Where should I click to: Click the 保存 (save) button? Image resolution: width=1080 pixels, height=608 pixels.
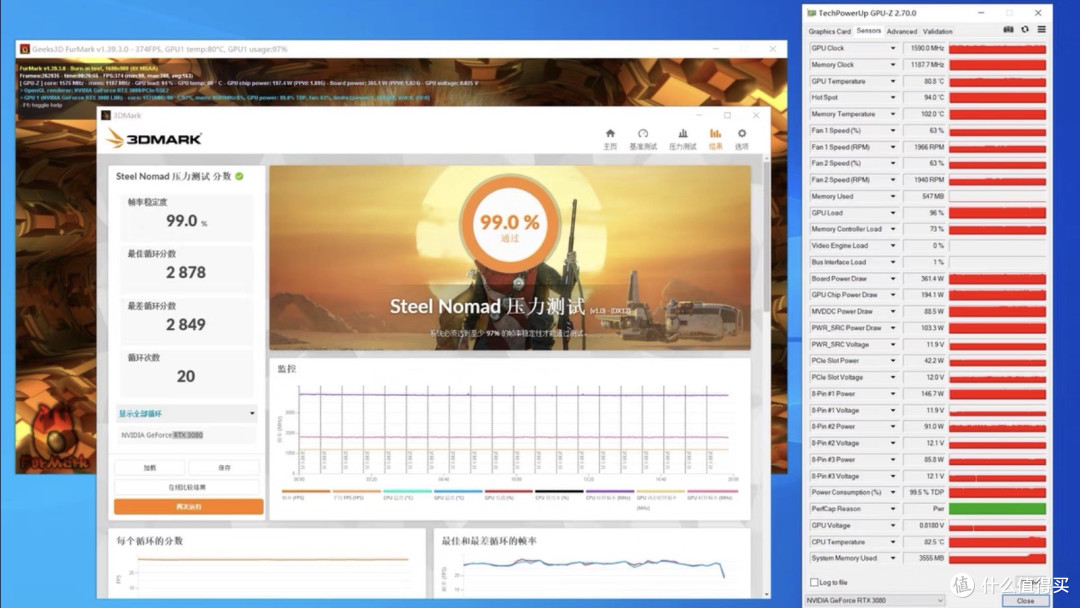(225, 468)
